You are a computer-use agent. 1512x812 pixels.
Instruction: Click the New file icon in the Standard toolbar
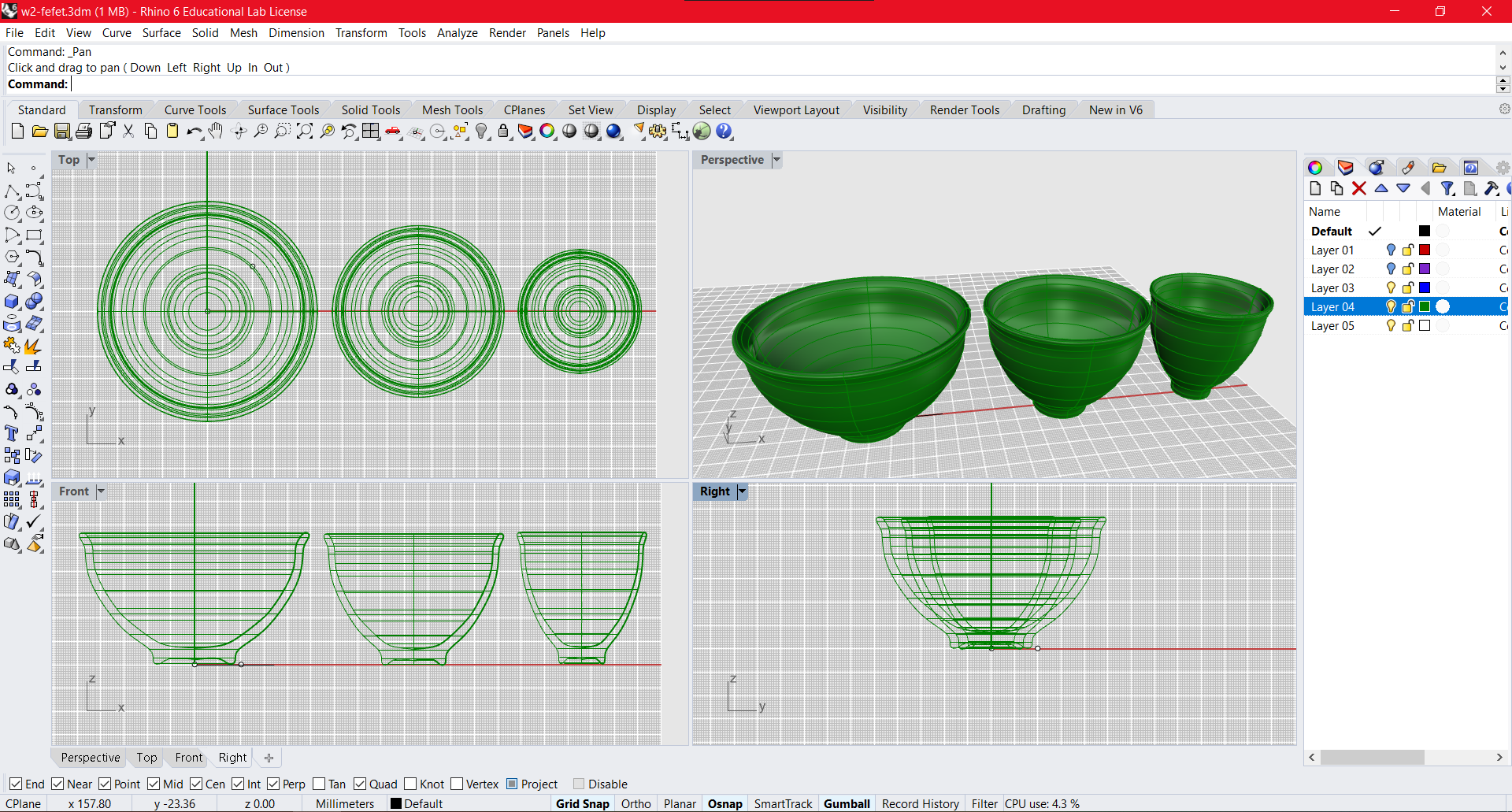tap(17, 132)
